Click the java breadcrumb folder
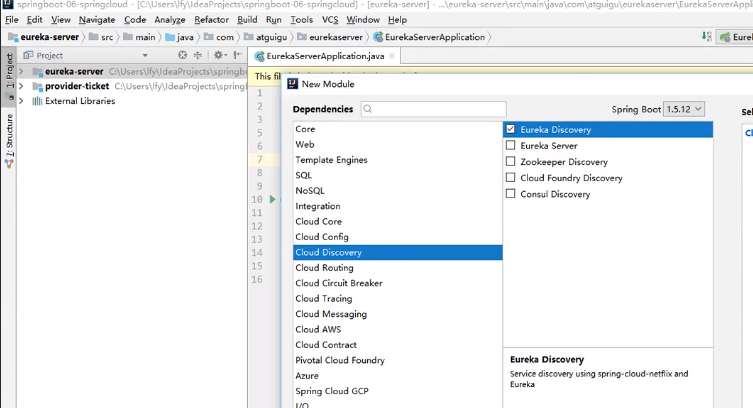The height and width of the screenshot is (408, 753). 179,37
